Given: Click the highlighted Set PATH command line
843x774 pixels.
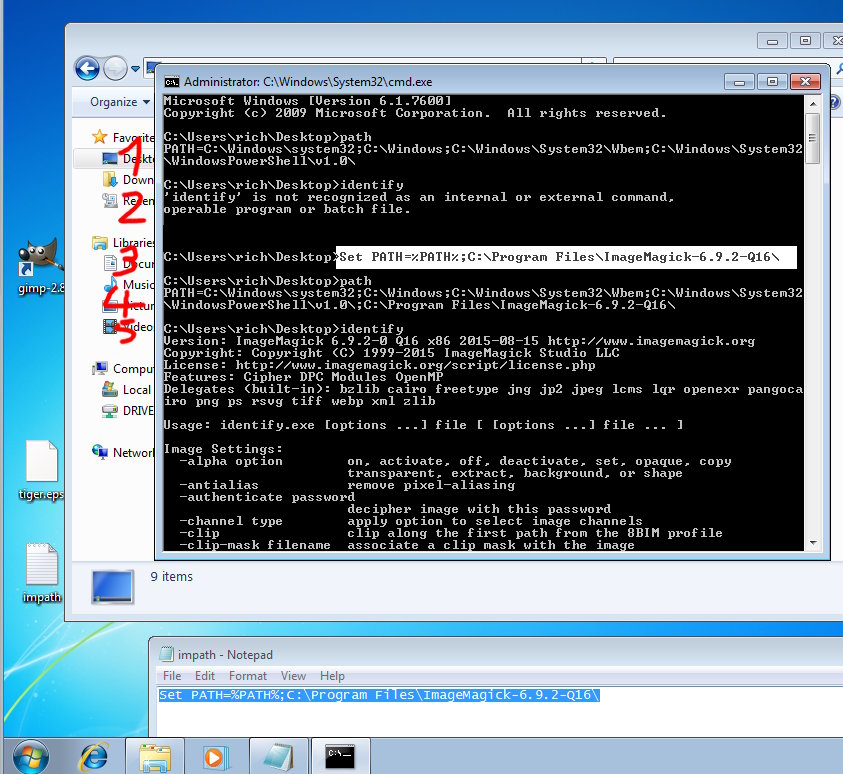Looking at the screenshot, I should 566,257.
